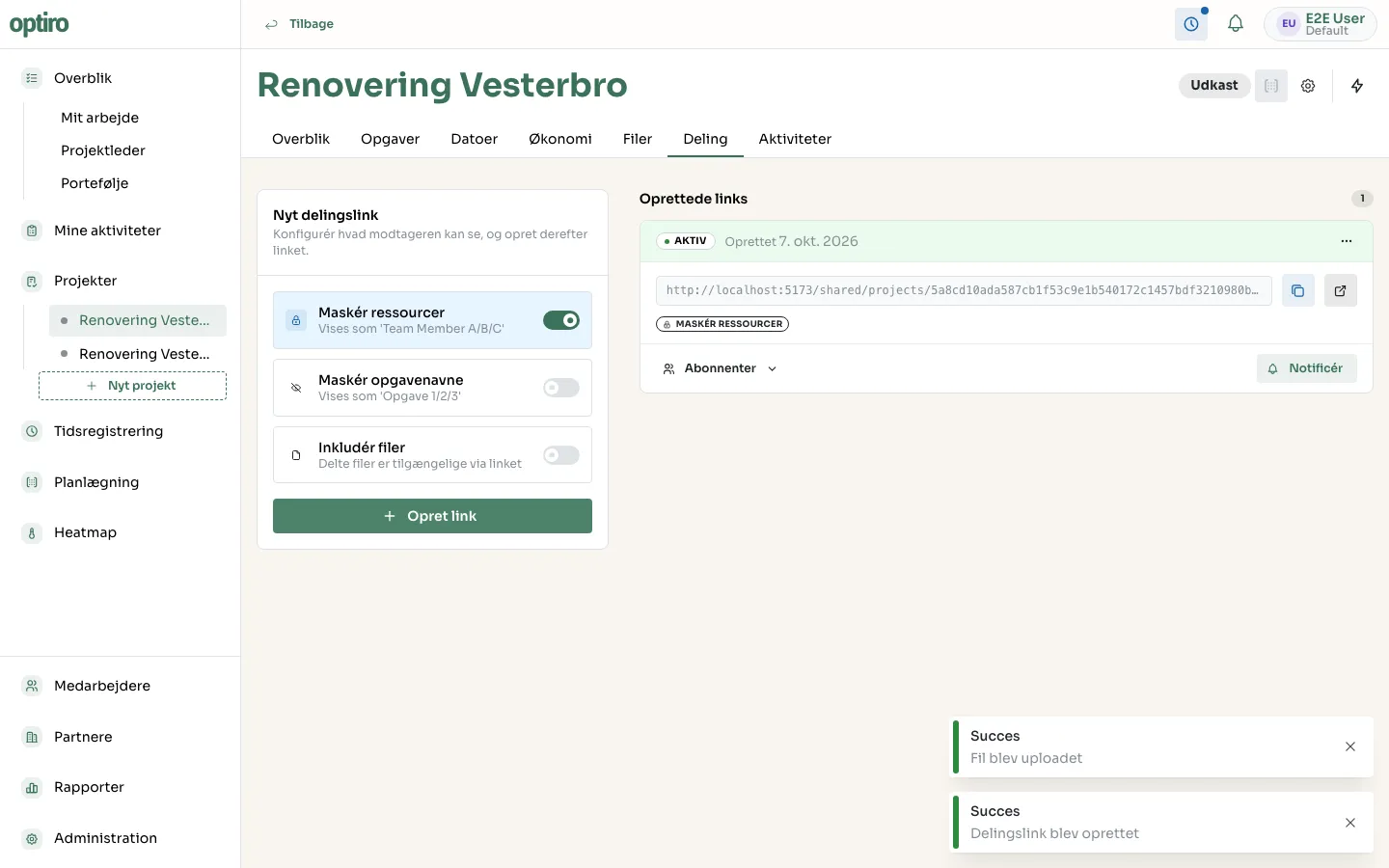Open Projektleder in sidebar
1389x868 pixels.
103,150
